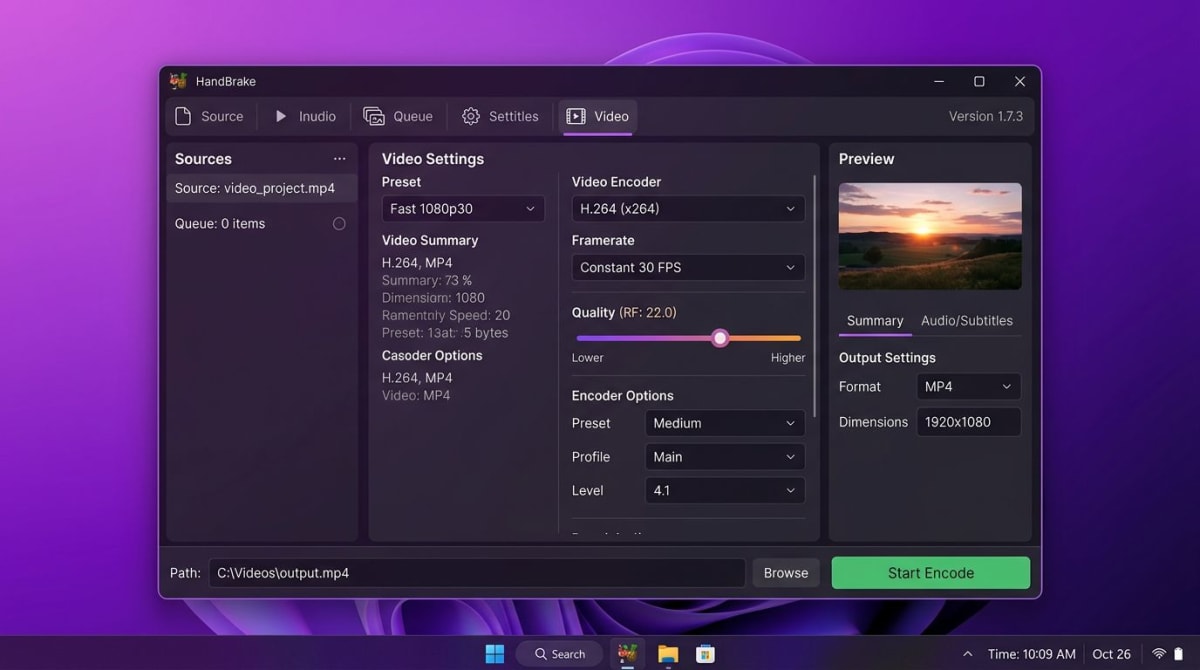This screenshot has width=1200, height=670.
Task: Click the sunset preview thumbnail
Action: [x=930, y=236]
